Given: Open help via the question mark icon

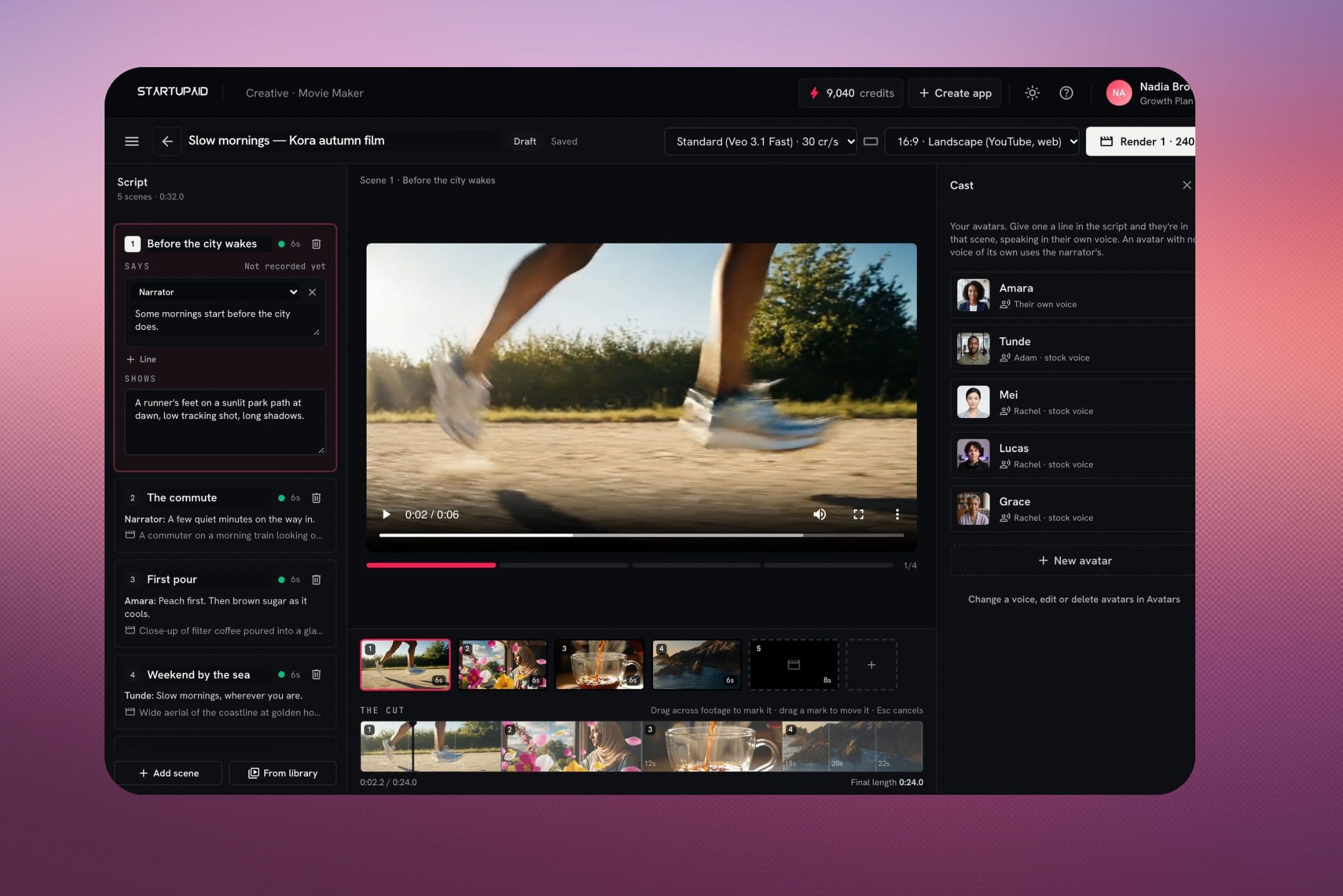Looking at the screenshot, I should (1065, 93).
